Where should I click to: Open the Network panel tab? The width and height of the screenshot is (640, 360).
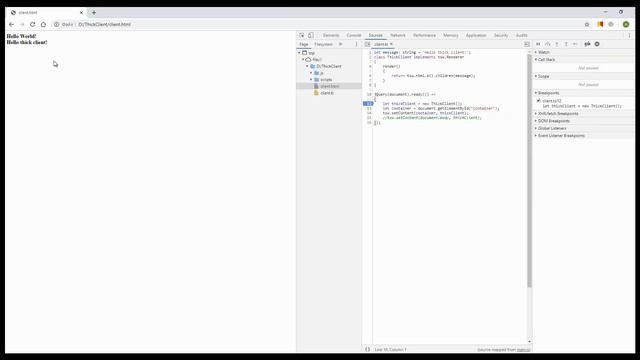click(398, 36)
